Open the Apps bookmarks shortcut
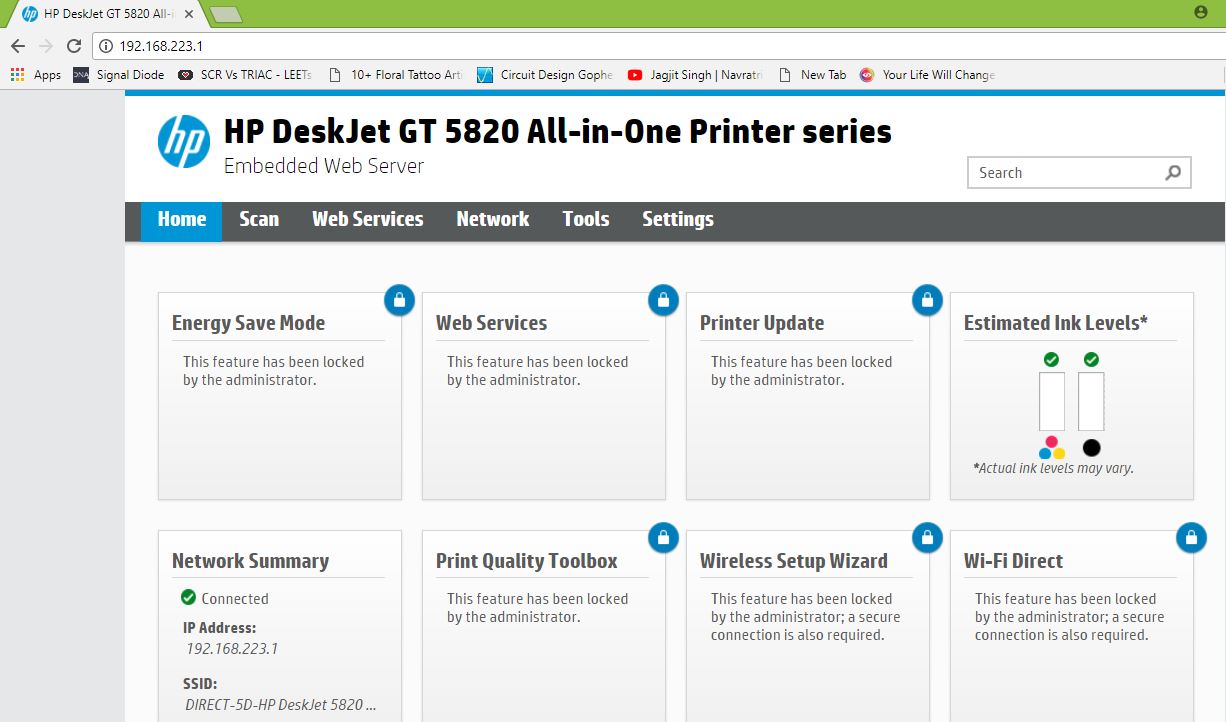 tap(36, 75)
